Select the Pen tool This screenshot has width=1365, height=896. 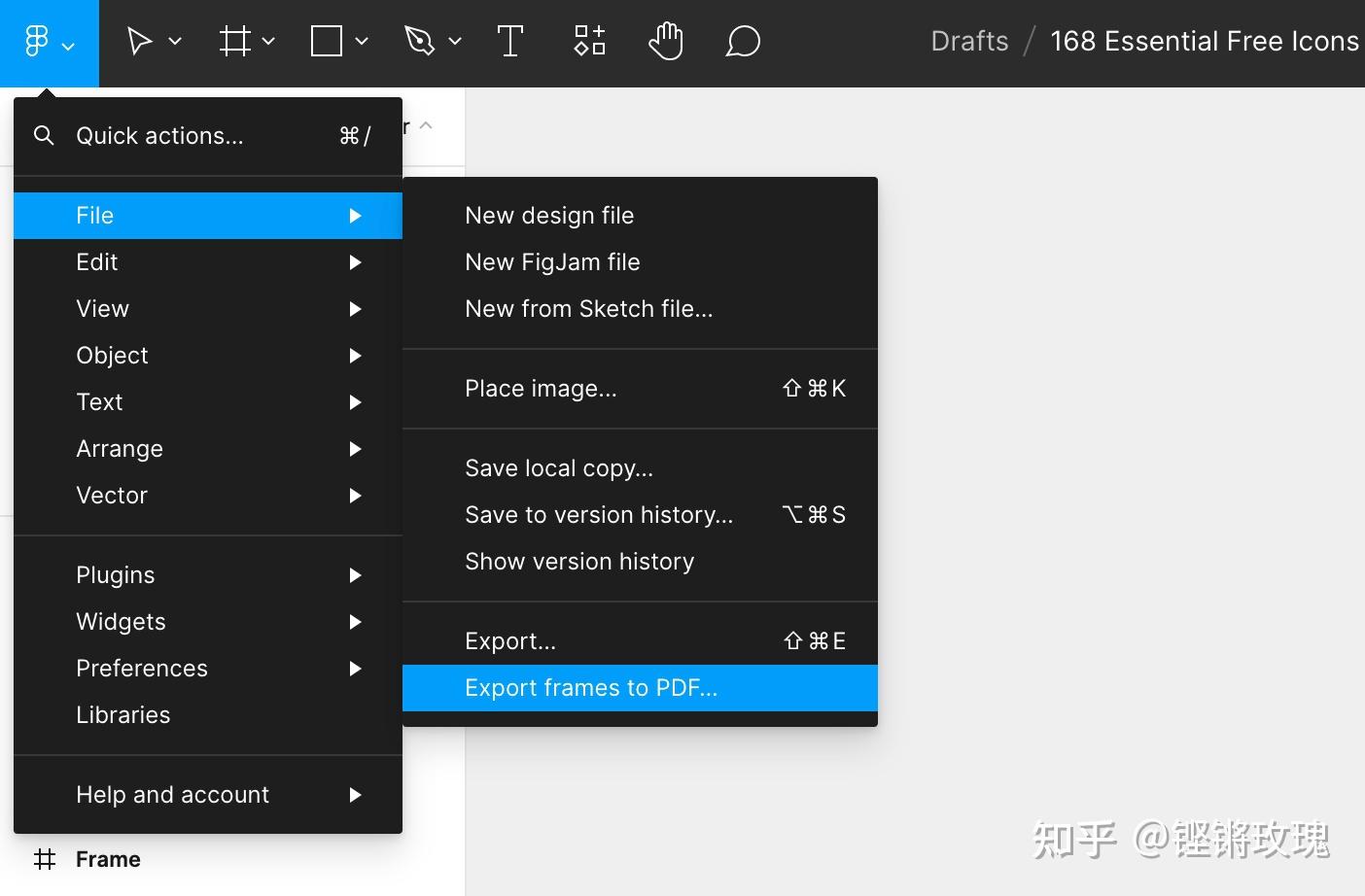[x=420, y=41]
